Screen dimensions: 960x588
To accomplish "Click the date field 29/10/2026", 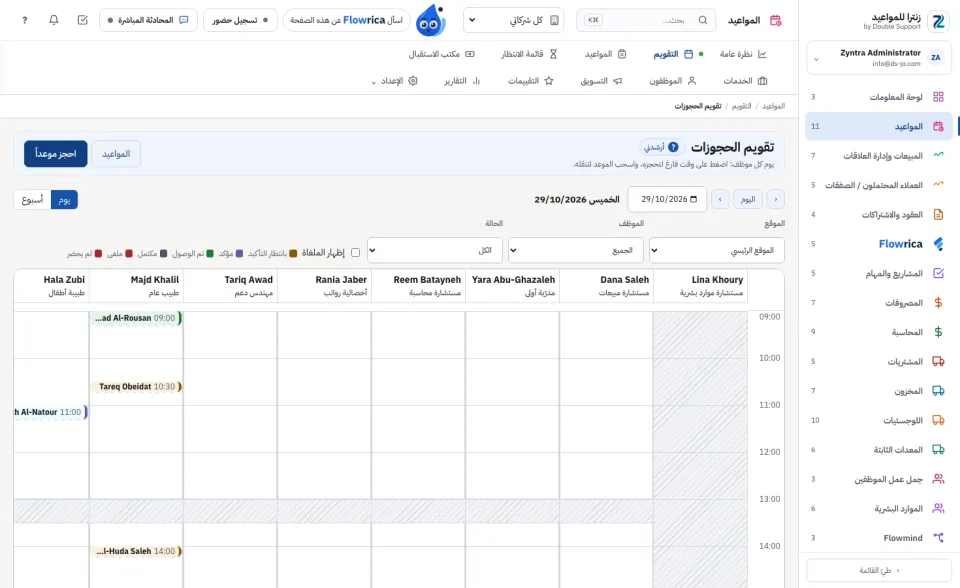I will coord(667,199).
